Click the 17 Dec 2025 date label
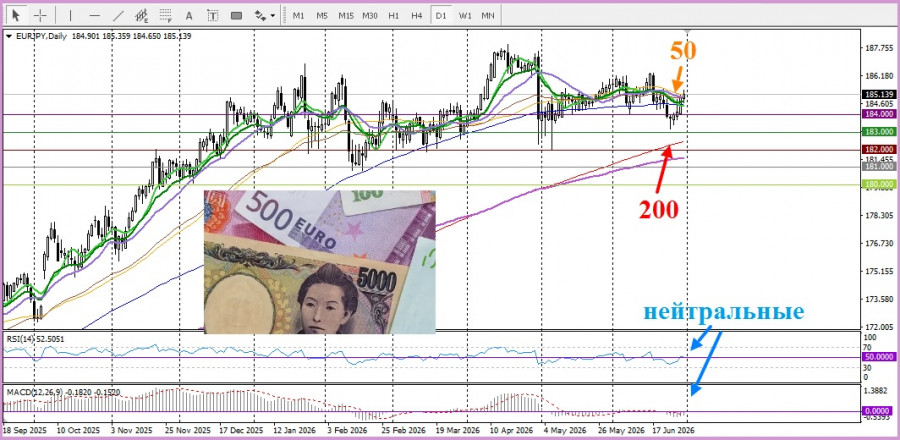The width and height of the screenshot is (900, 440). [x=240, y=429]
